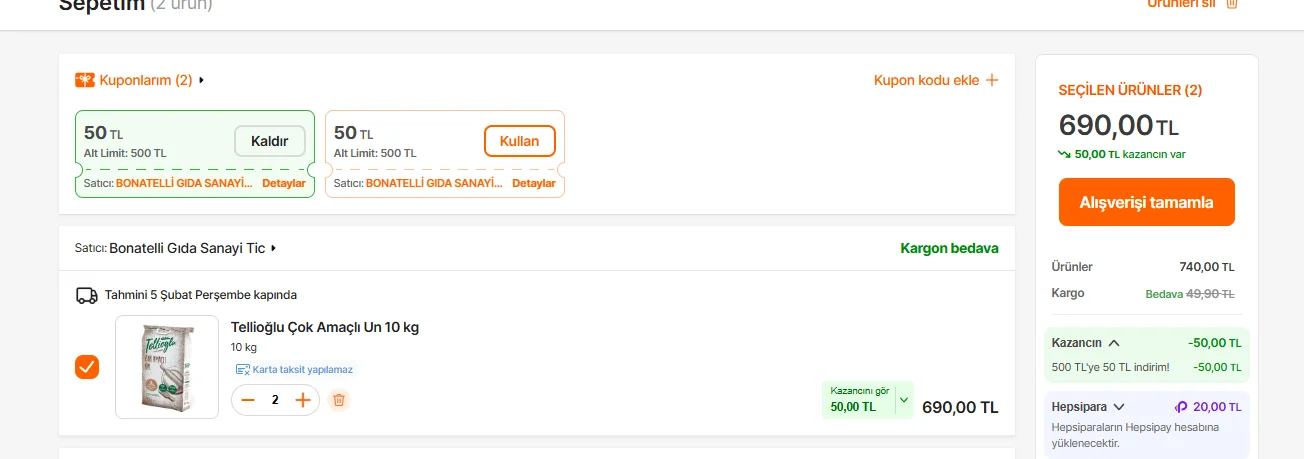
Task: Decrease flour quantity with the minus icon
Action: click(x=248, y=400)
